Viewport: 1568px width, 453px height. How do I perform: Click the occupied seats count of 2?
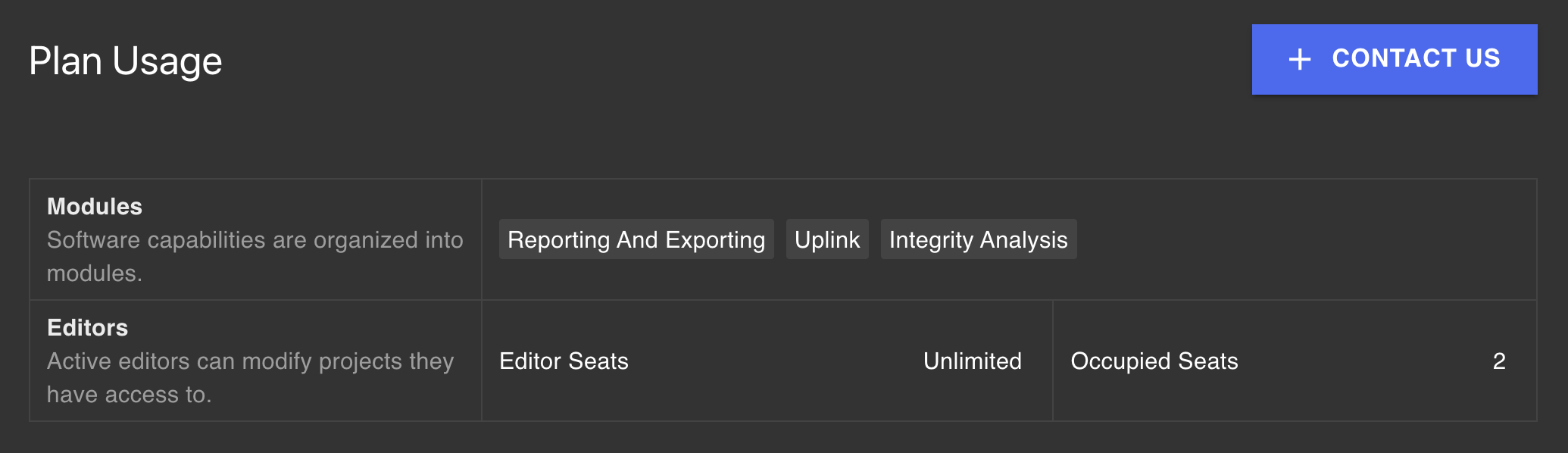tap(1499, 361)
